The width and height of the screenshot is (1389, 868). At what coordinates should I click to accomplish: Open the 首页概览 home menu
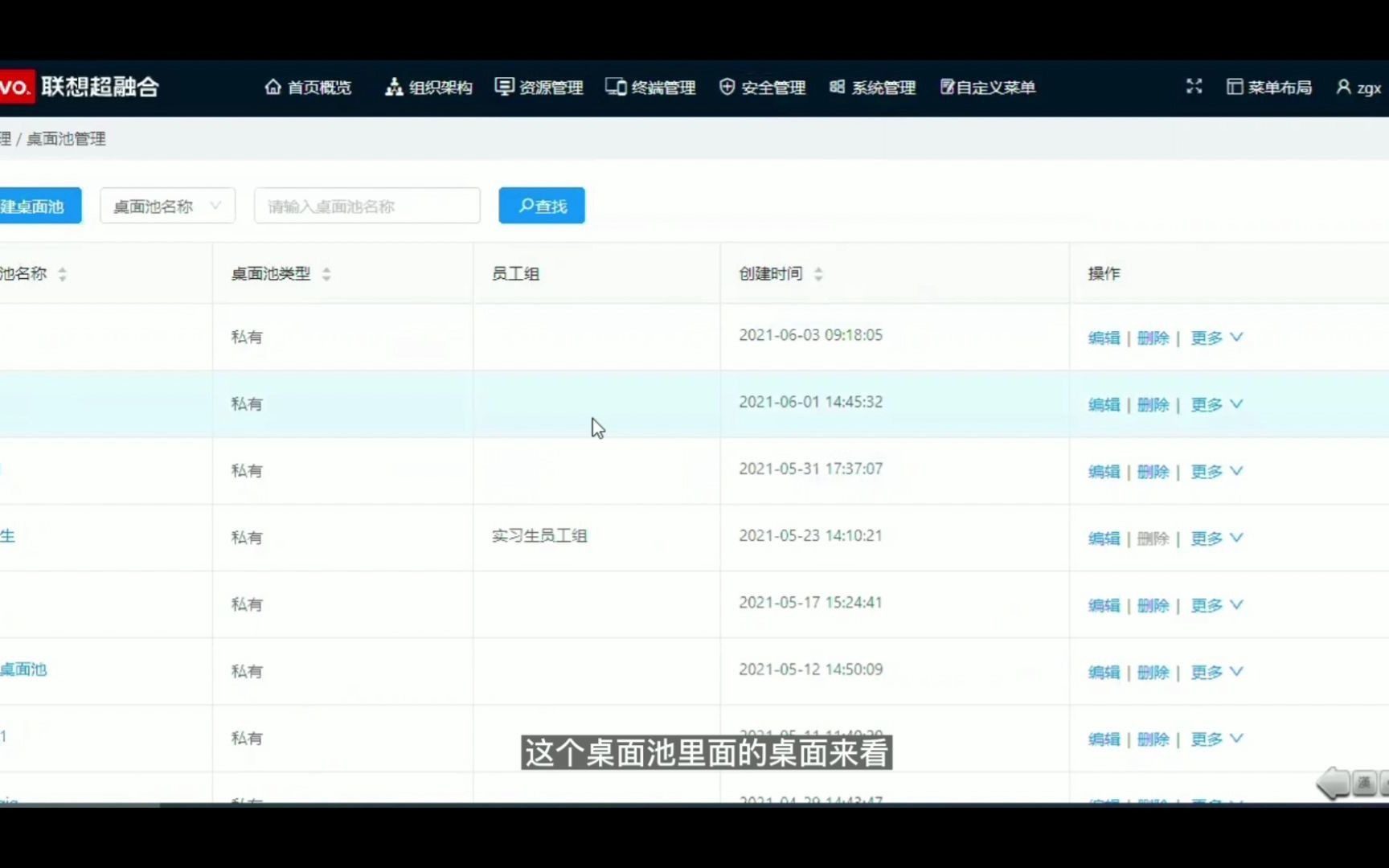point(308,87)
